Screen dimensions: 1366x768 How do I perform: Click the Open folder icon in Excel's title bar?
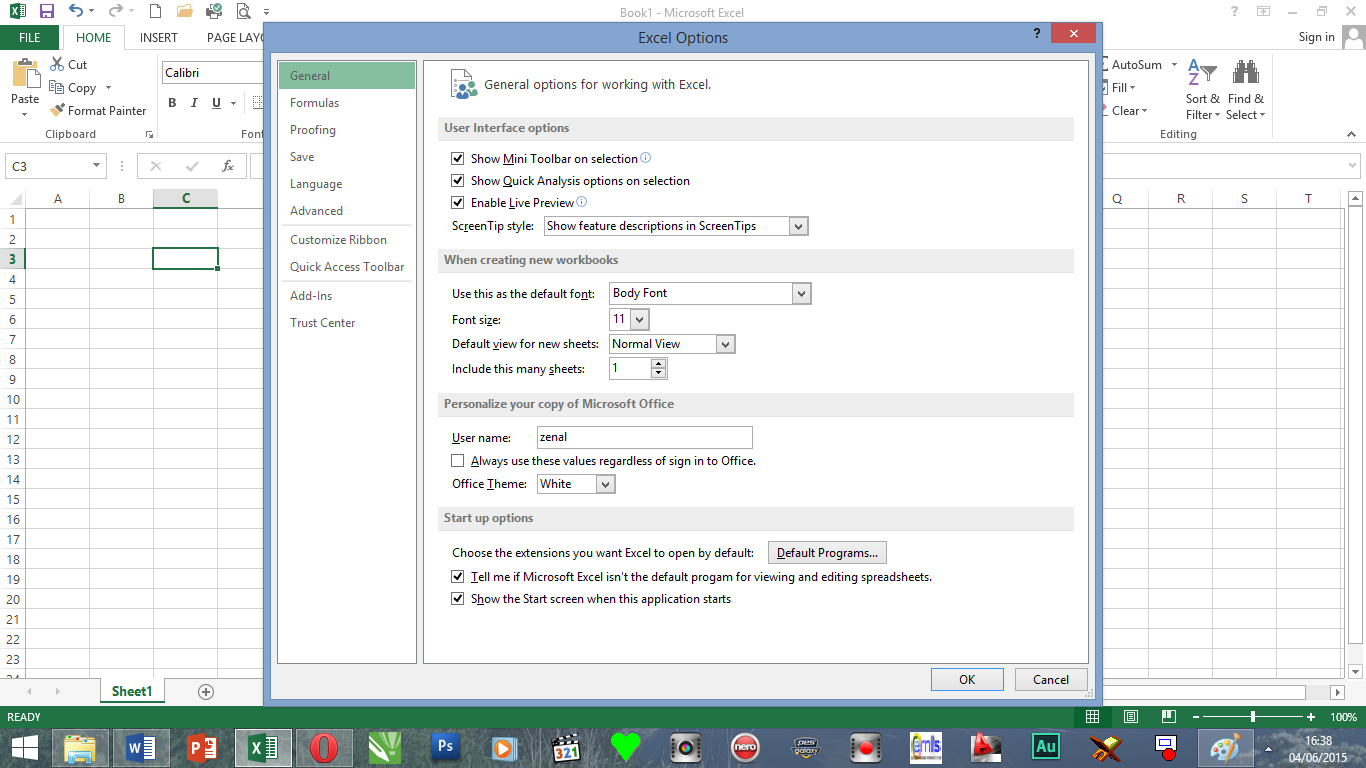click(184, 12)
